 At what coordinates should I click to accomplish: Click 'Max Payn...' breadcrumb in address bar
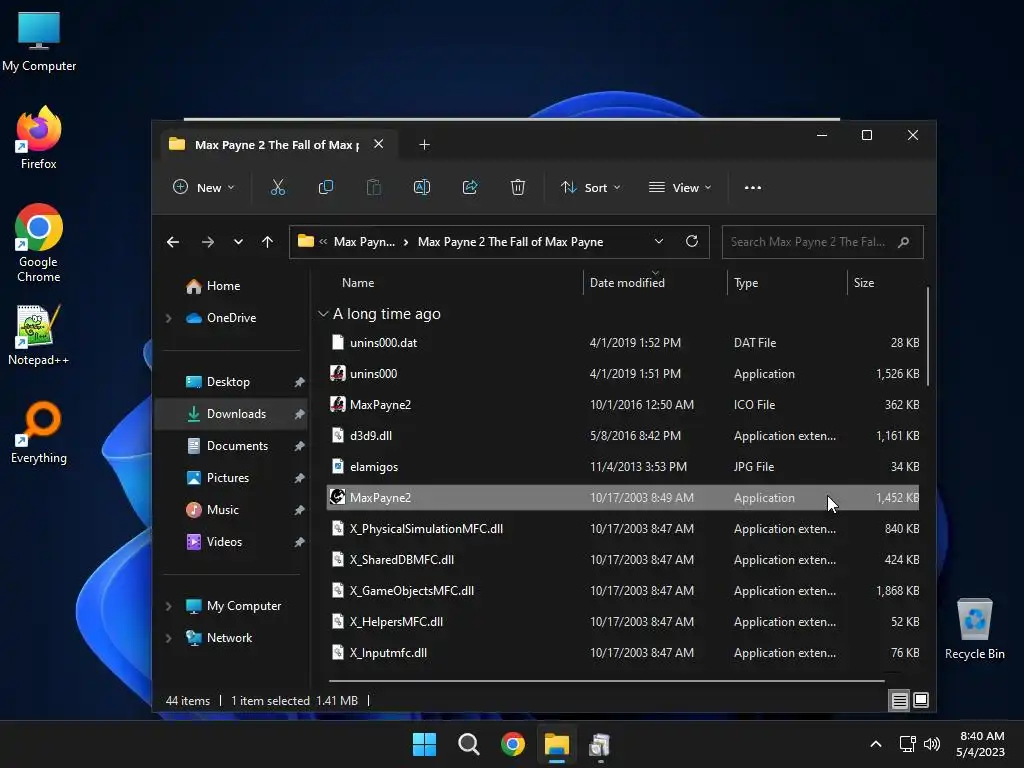(364, 242)
